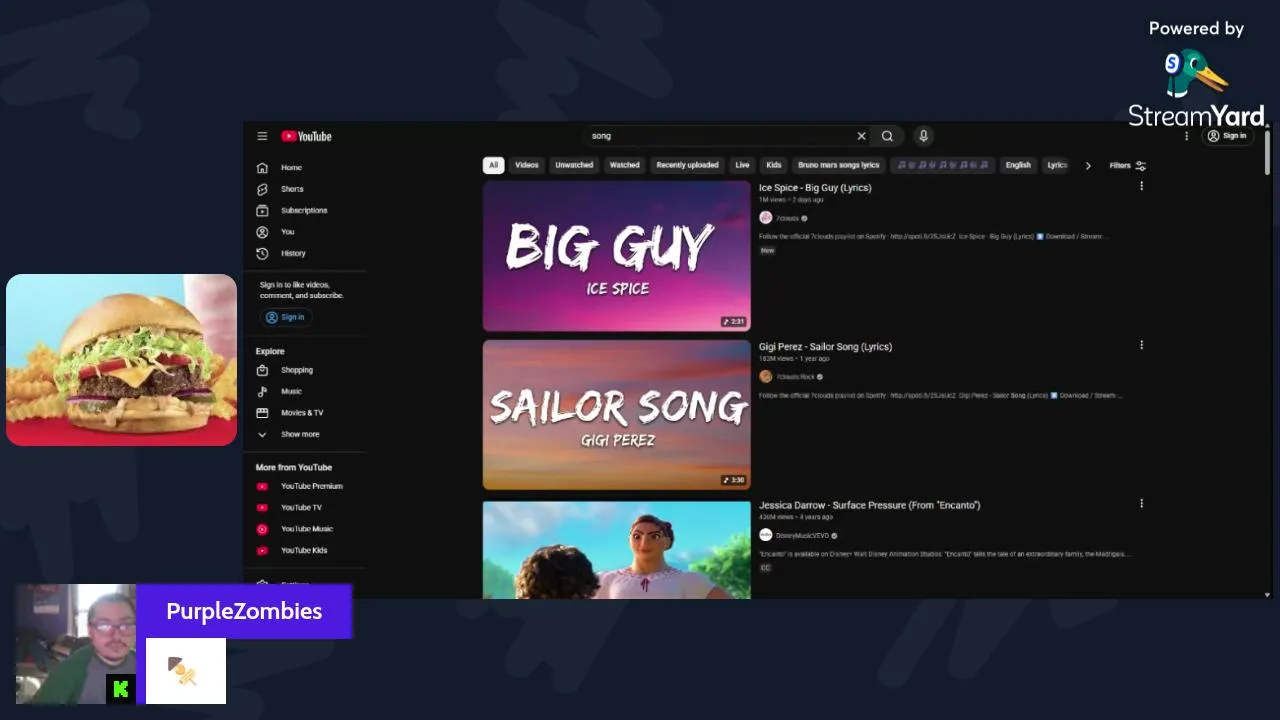Open the title 'Ice Spice - Big Guy (Lyrics)'
This screenshot has width=1280, height=720.
tap(815, 188)
